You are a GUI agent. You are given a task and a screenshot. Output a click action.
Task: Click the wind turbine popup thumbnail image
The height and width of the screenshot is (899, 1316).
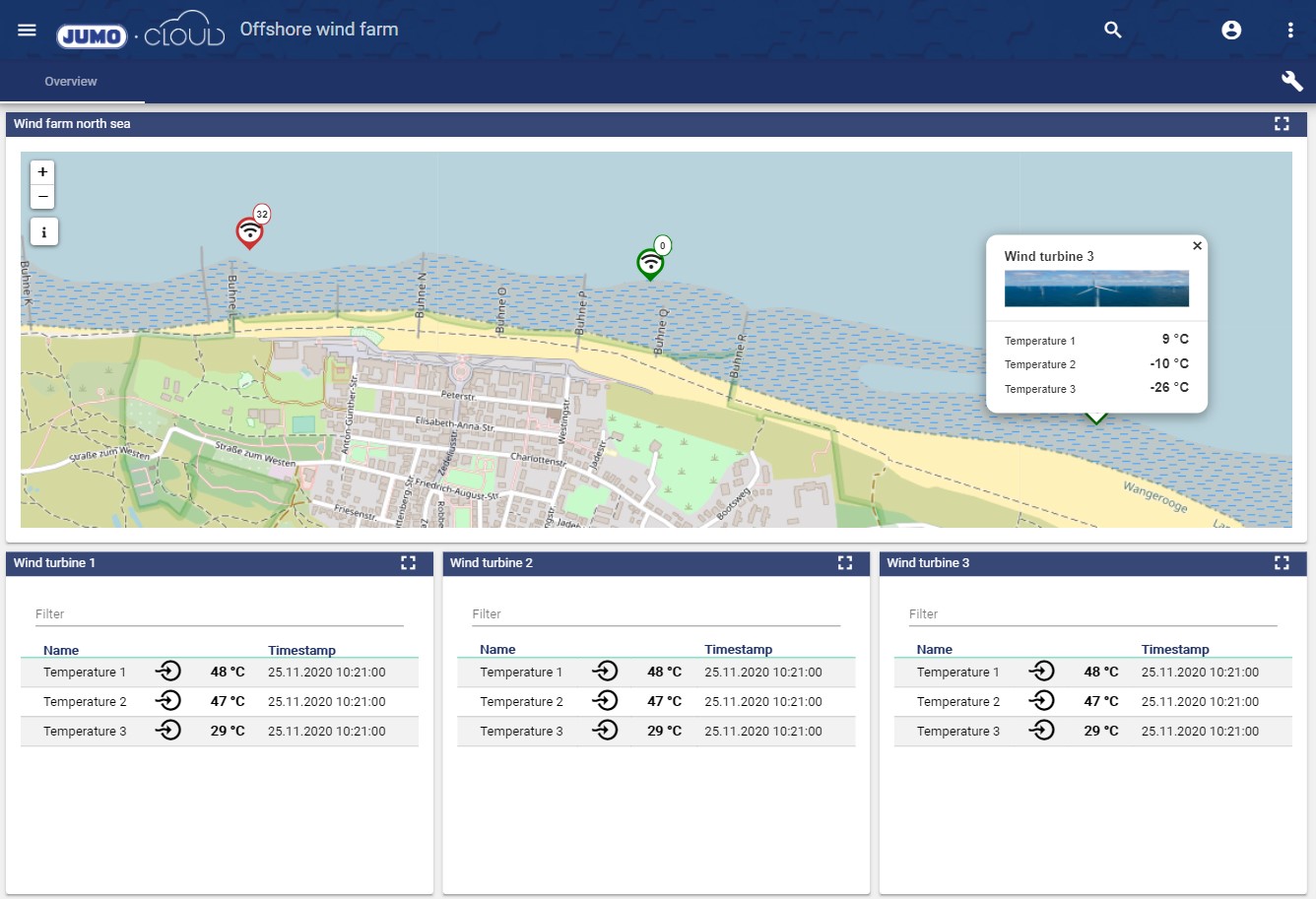click(1096, 289)
